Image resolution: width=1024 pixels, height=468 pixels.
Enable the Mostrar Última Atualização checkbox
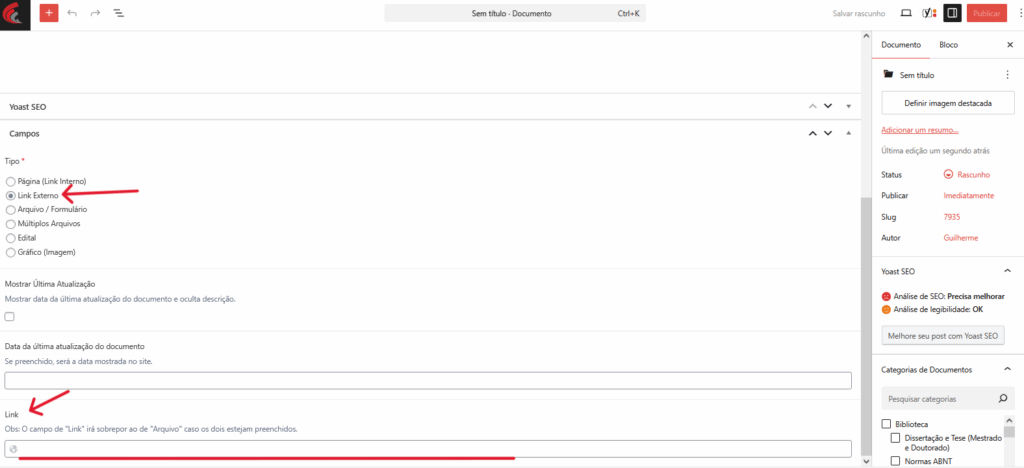[x=10, y=316]
